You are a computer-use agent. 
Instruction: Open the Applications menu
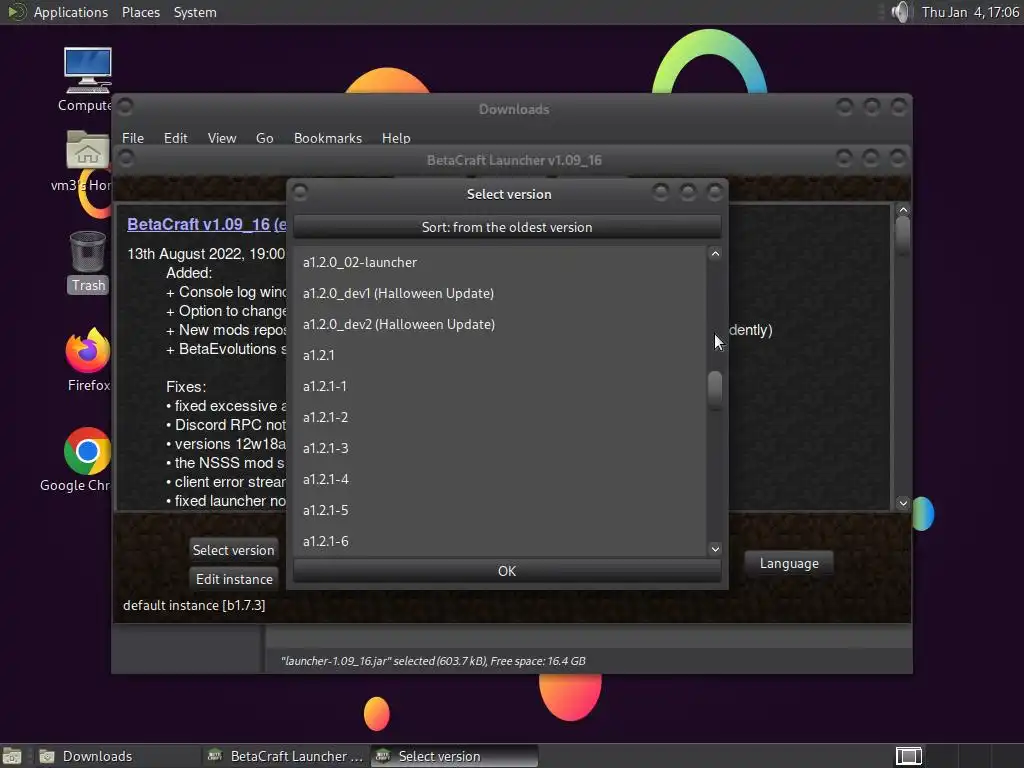71,12
